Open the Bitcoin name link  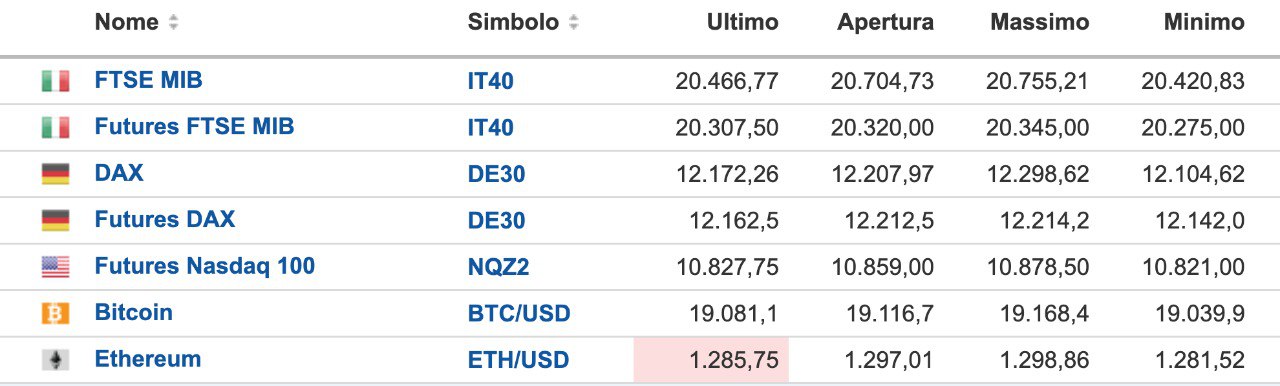pos(133,312)
